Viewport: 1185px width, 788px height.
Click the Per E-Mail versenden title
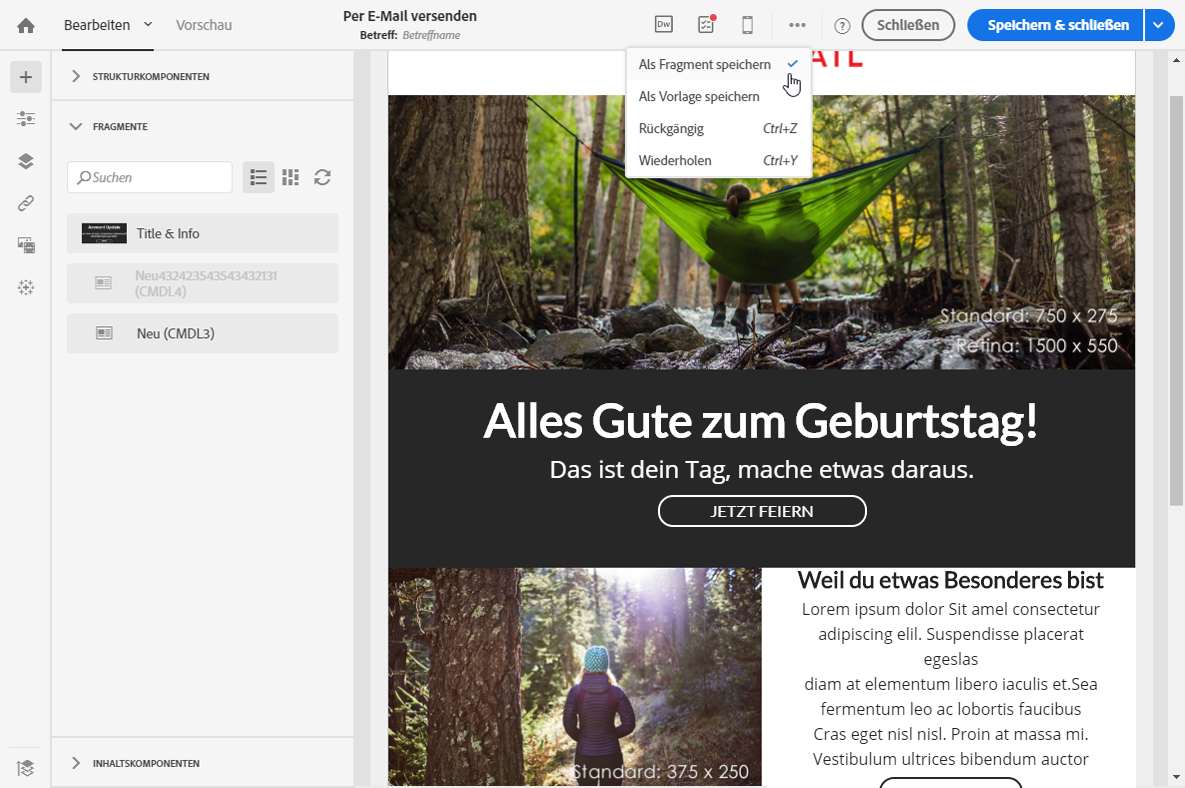click(x=410, y=16)
